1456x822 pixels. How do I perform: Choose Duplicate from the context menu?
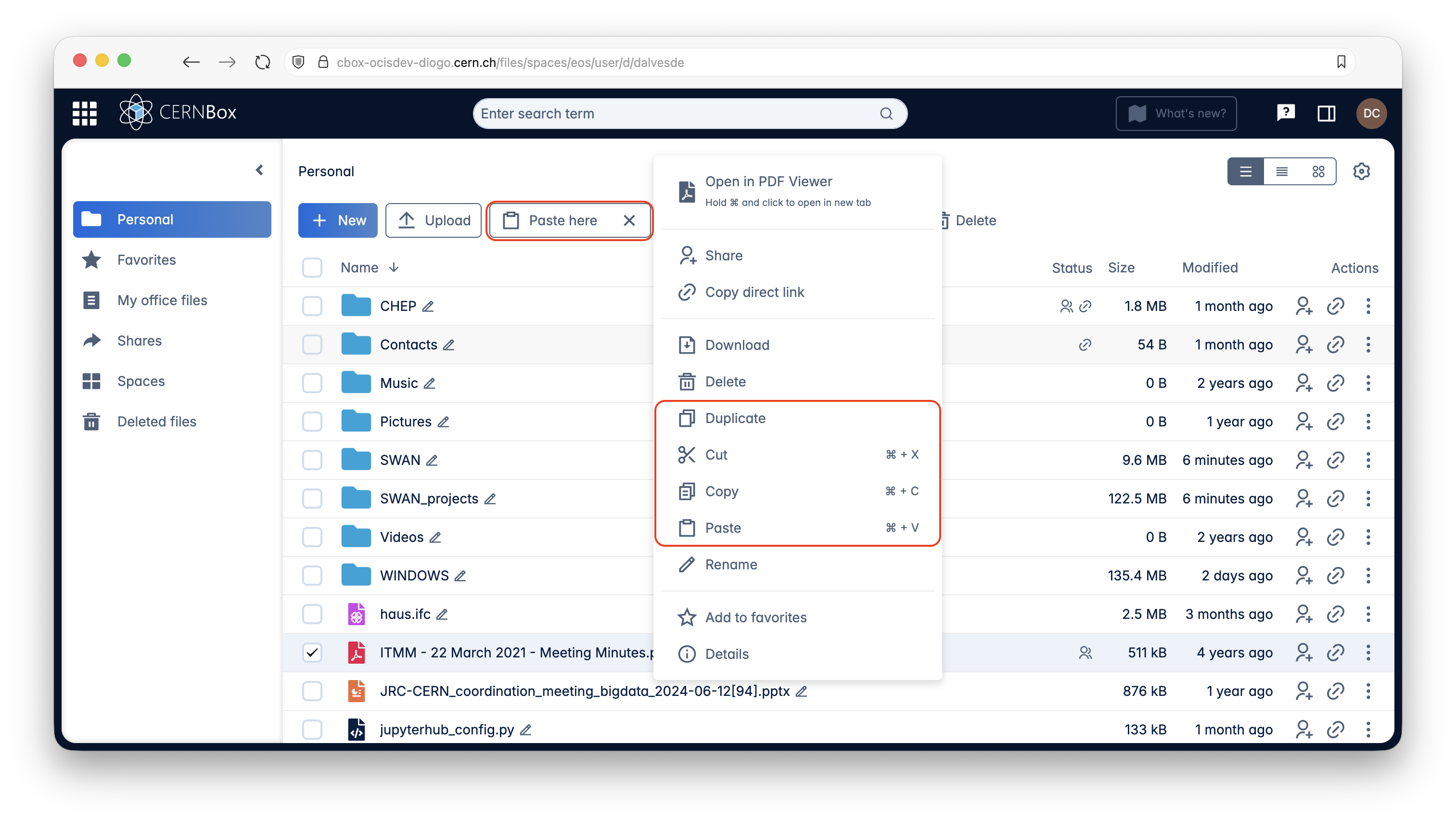(x=735, y=418)
